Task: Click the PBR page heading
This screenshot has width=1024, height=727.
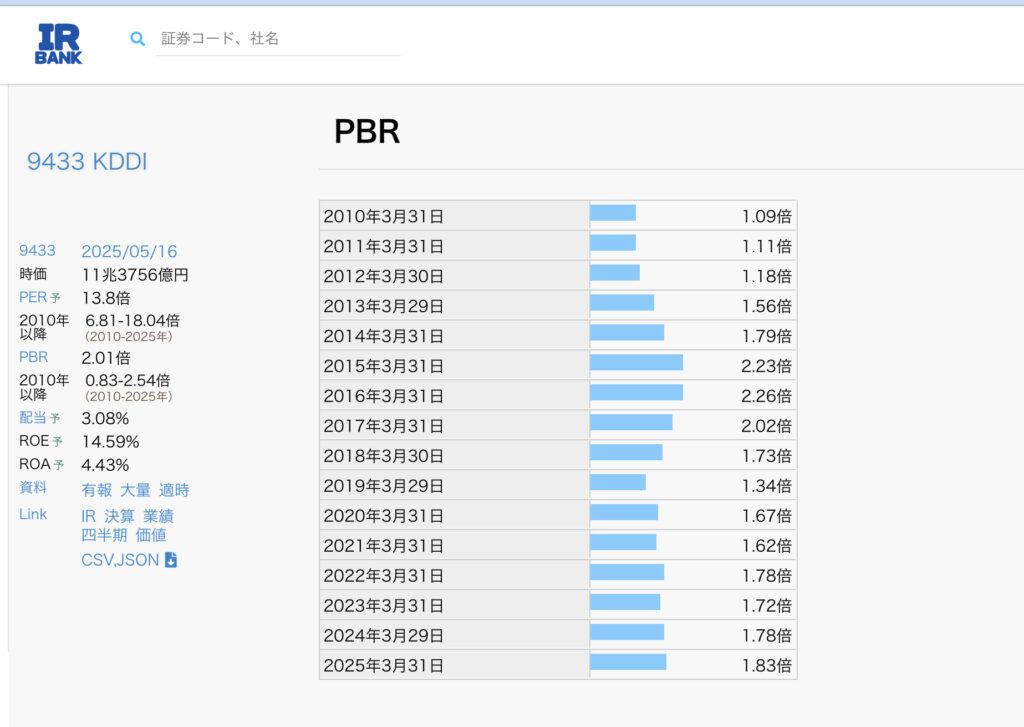Action: [x=367, y=131]
